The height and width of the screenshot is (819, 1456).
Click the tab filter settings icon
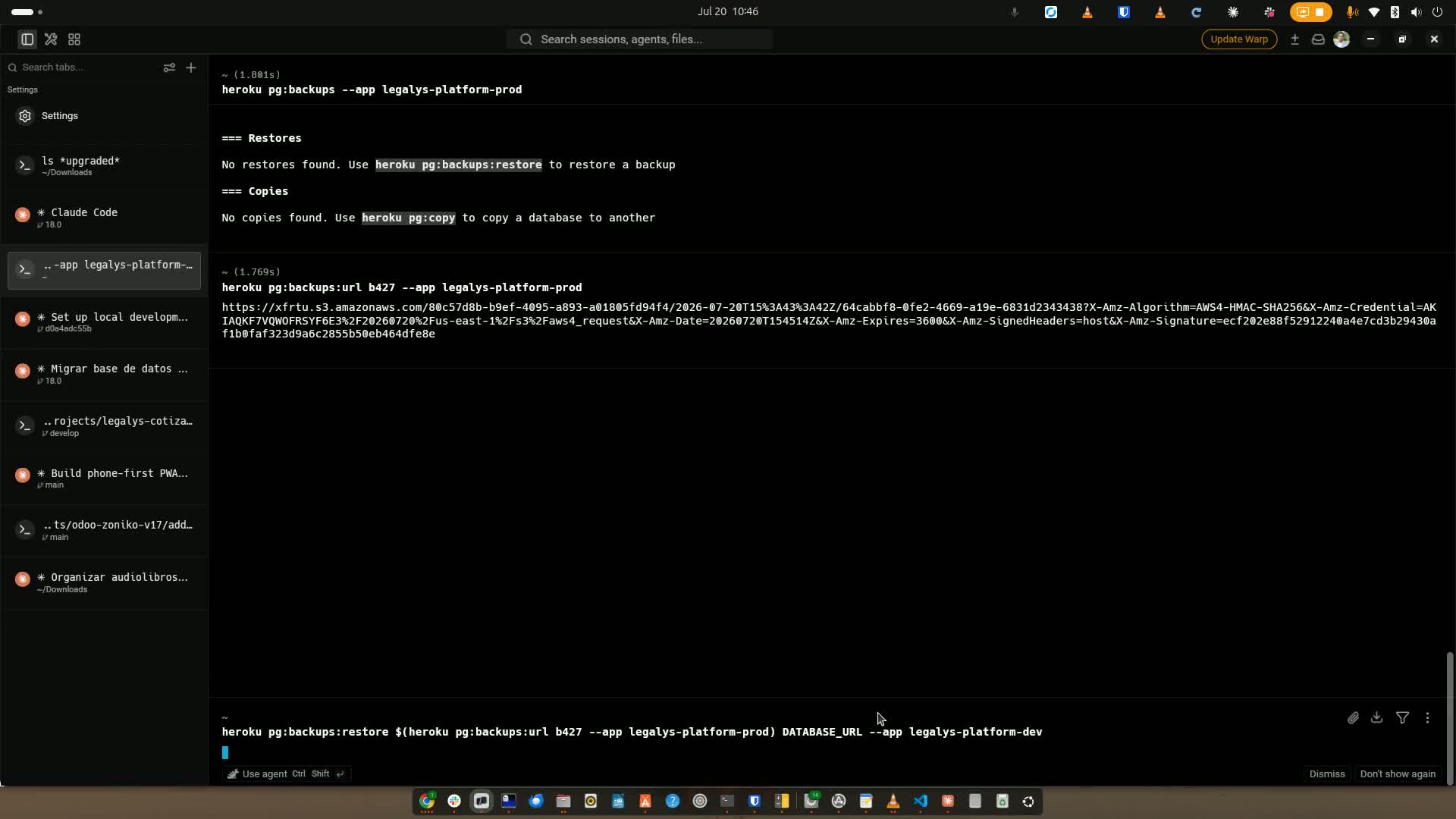coord(169,67)
